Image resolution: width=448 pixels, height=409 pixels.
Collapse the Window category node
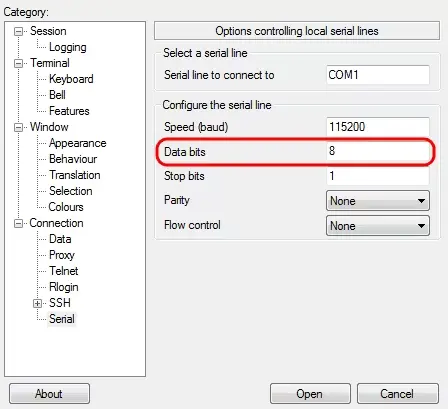(19, 127)
